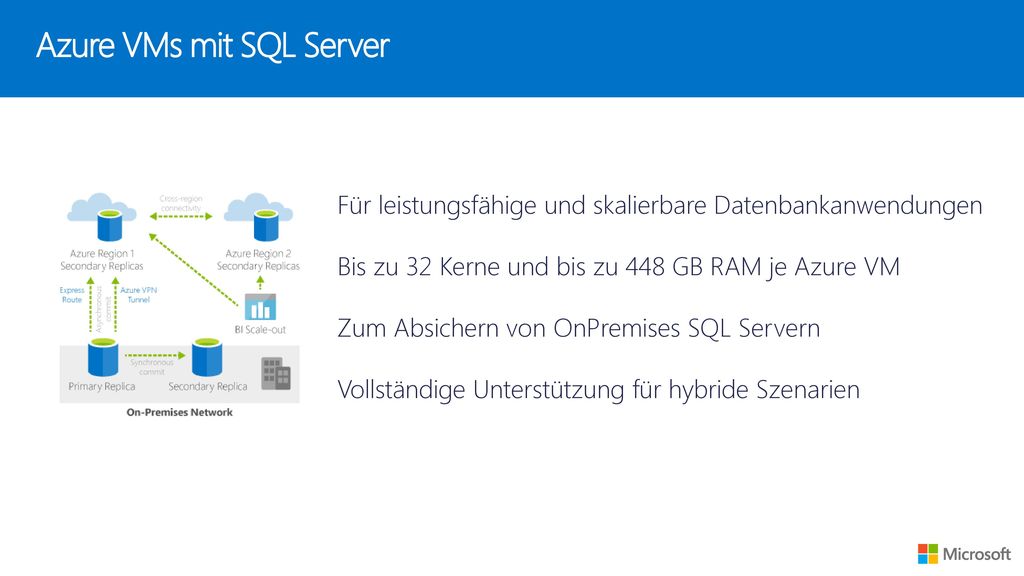
Task: Select the 'Azure VPN Tunnel' label
Action: 138,295
